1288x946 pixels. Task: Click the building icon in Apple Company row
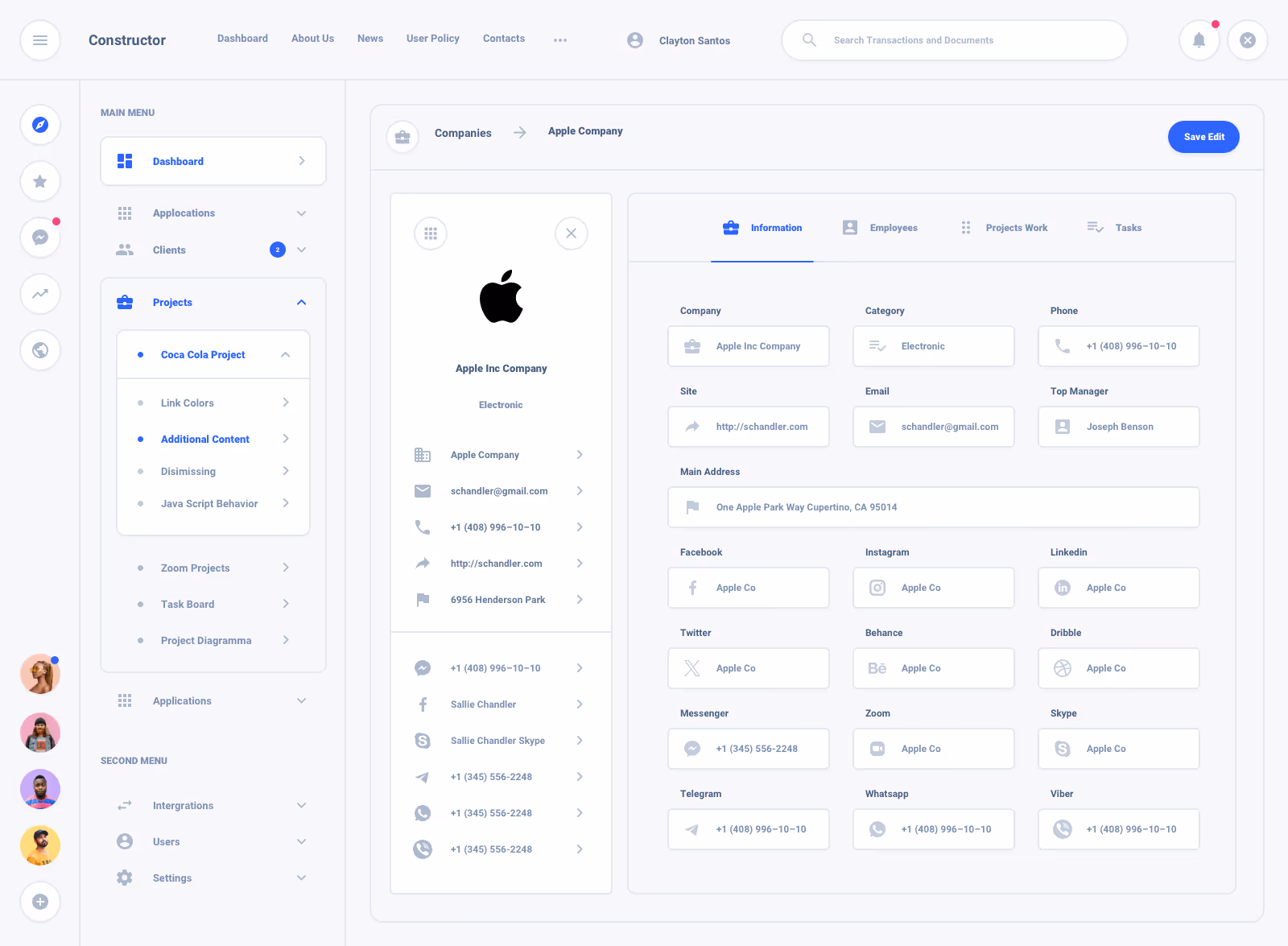[x=423, y=455]
